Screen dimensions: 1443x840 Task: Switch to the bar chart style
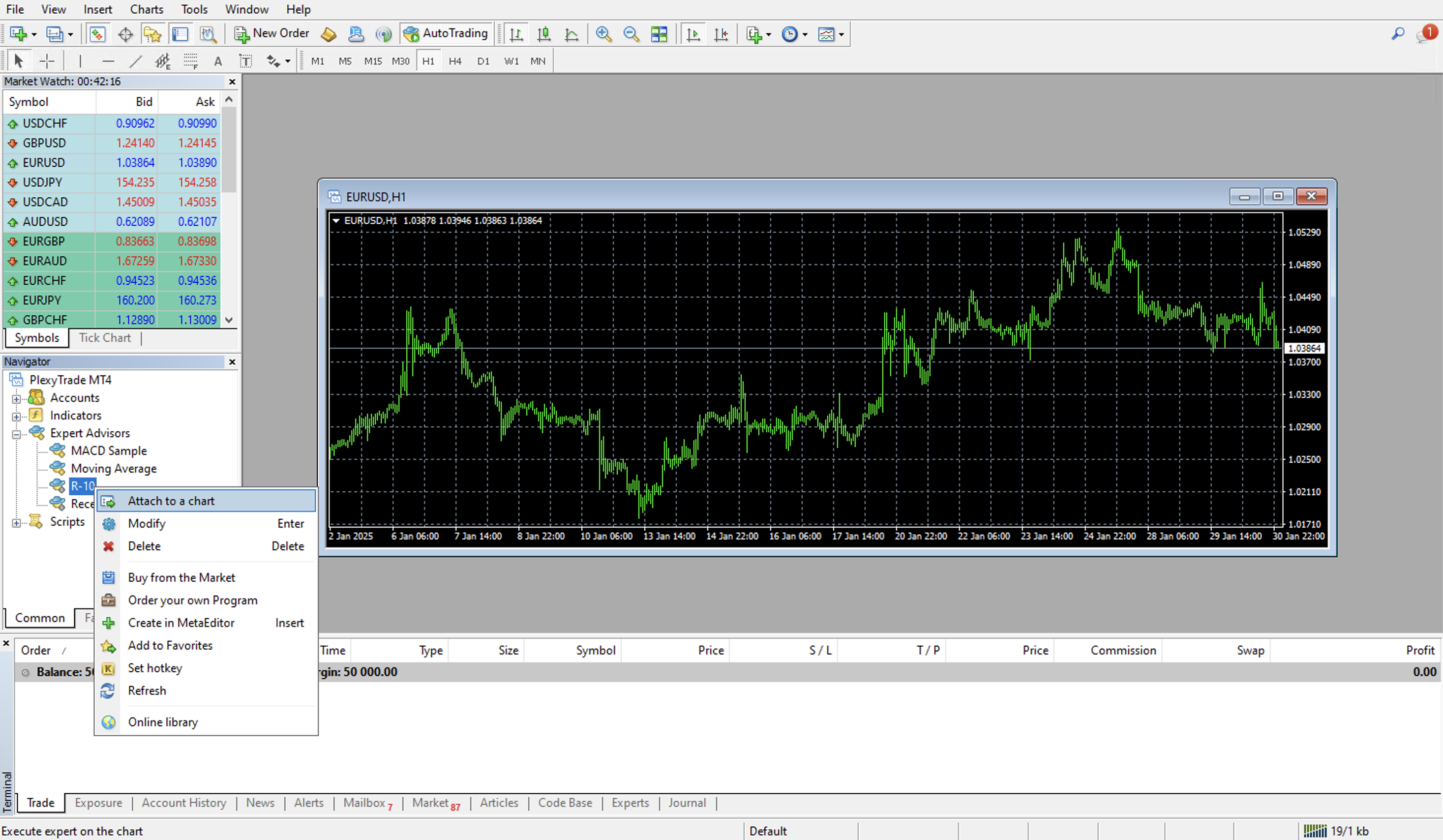click(516, 34)
